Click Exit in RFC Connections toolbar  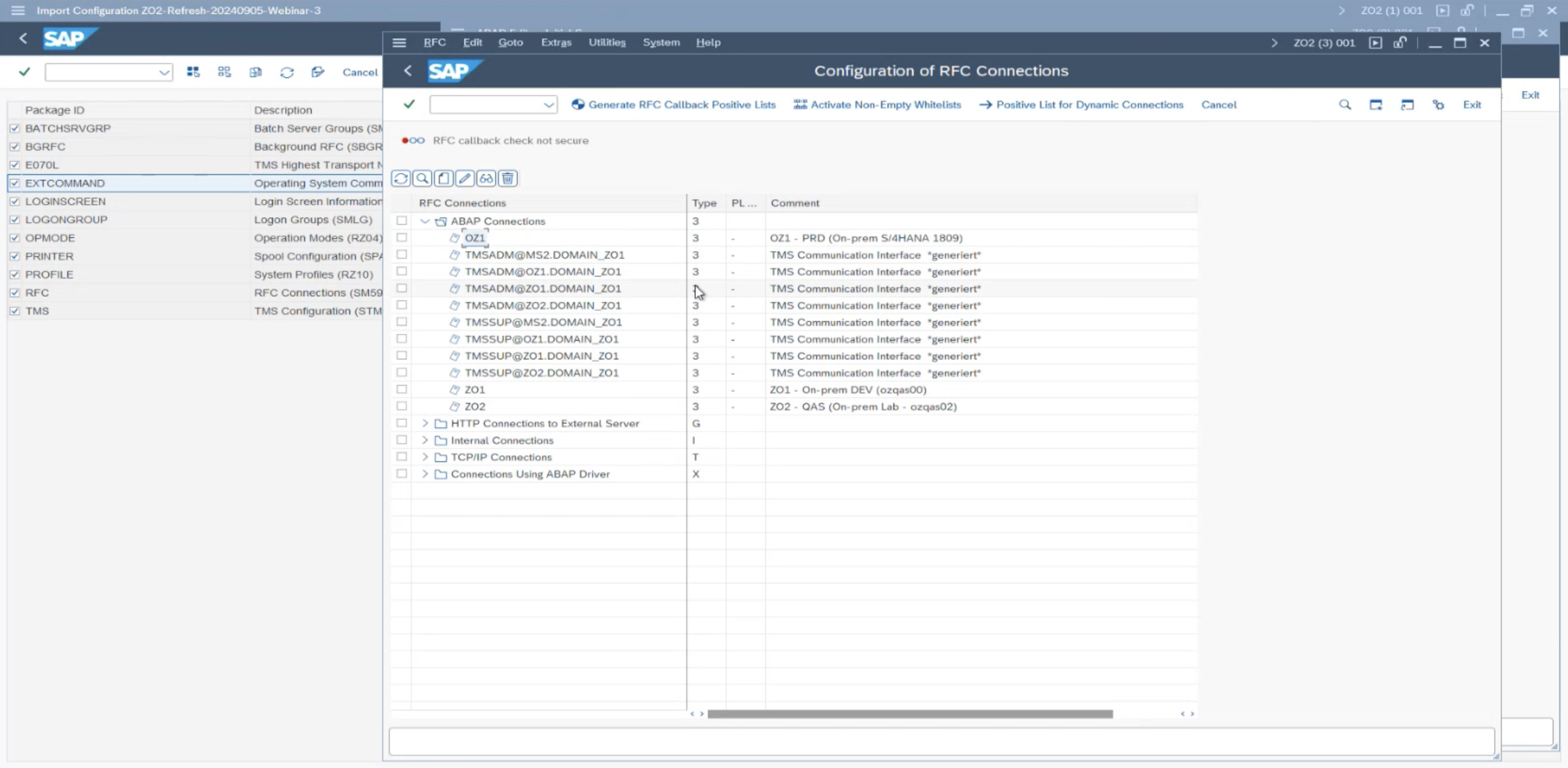click(x=1472, y=105)
